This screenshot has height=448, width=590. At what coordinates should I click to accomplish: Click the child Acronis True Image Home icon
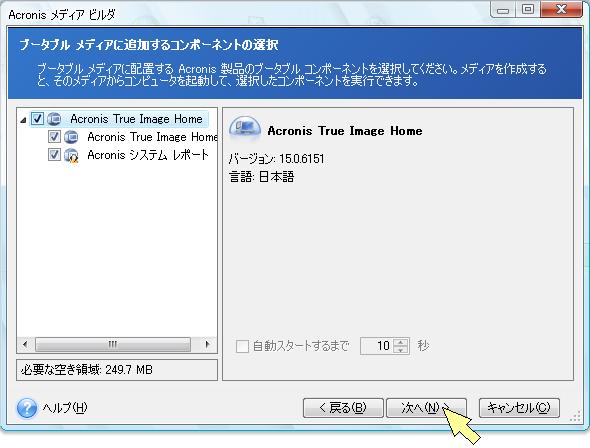(x=71, y=137)
